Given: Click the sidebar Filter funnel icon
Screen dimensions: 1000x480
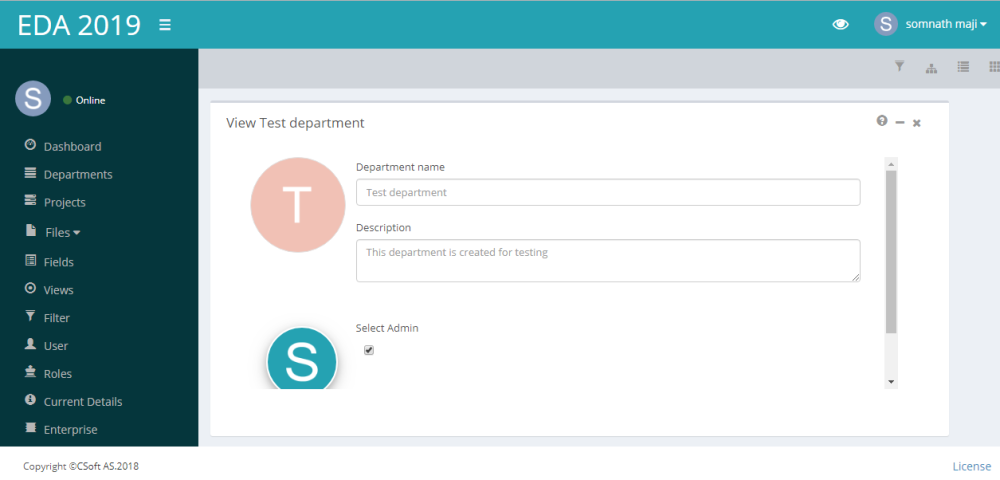Looking at the screenshot, I should pyautogui.click(x=30, y=316).
